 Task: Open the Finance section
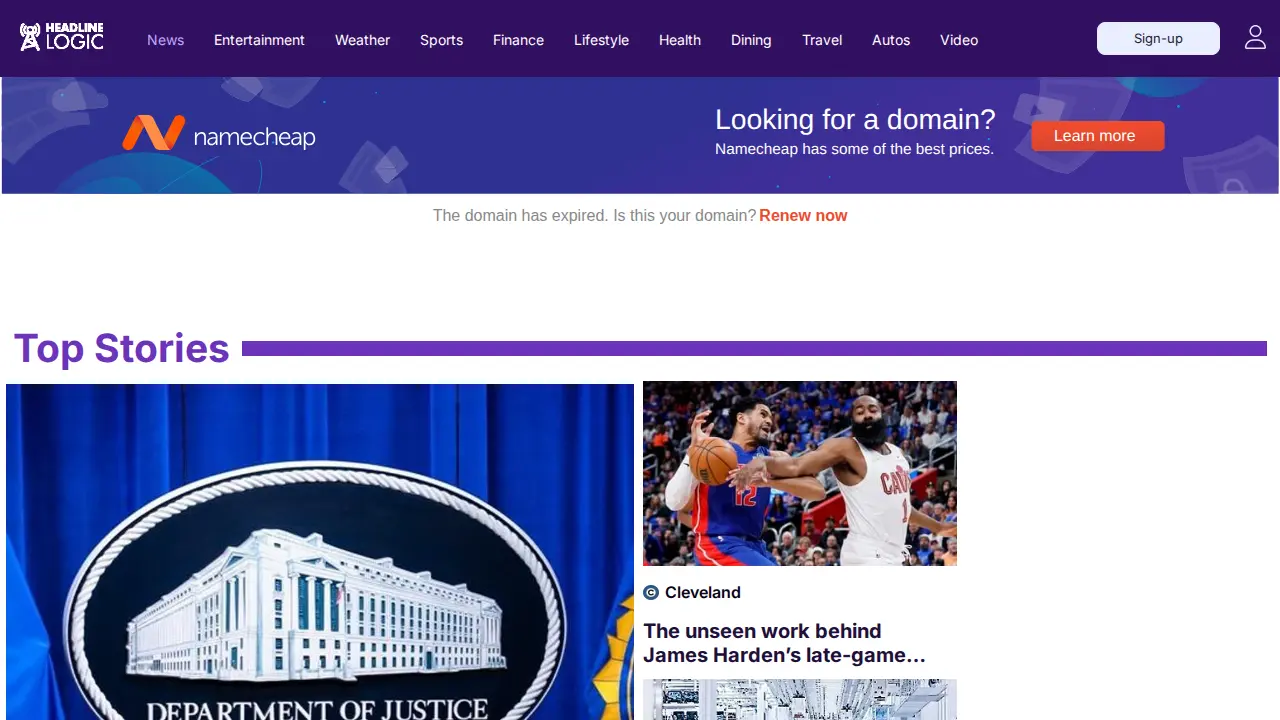pos(518,40)
